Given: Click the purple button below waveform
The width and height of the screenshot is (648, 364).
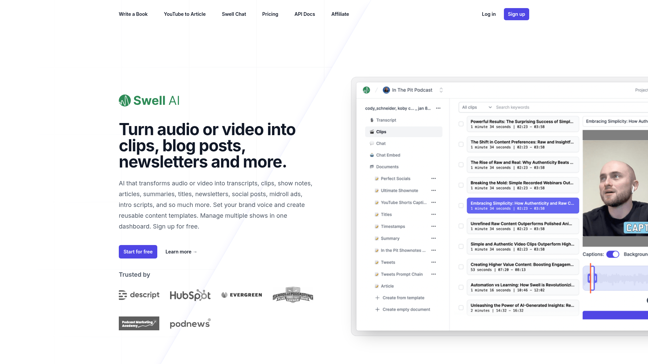Looking at the screenshot, I should [x=615, y=315].
